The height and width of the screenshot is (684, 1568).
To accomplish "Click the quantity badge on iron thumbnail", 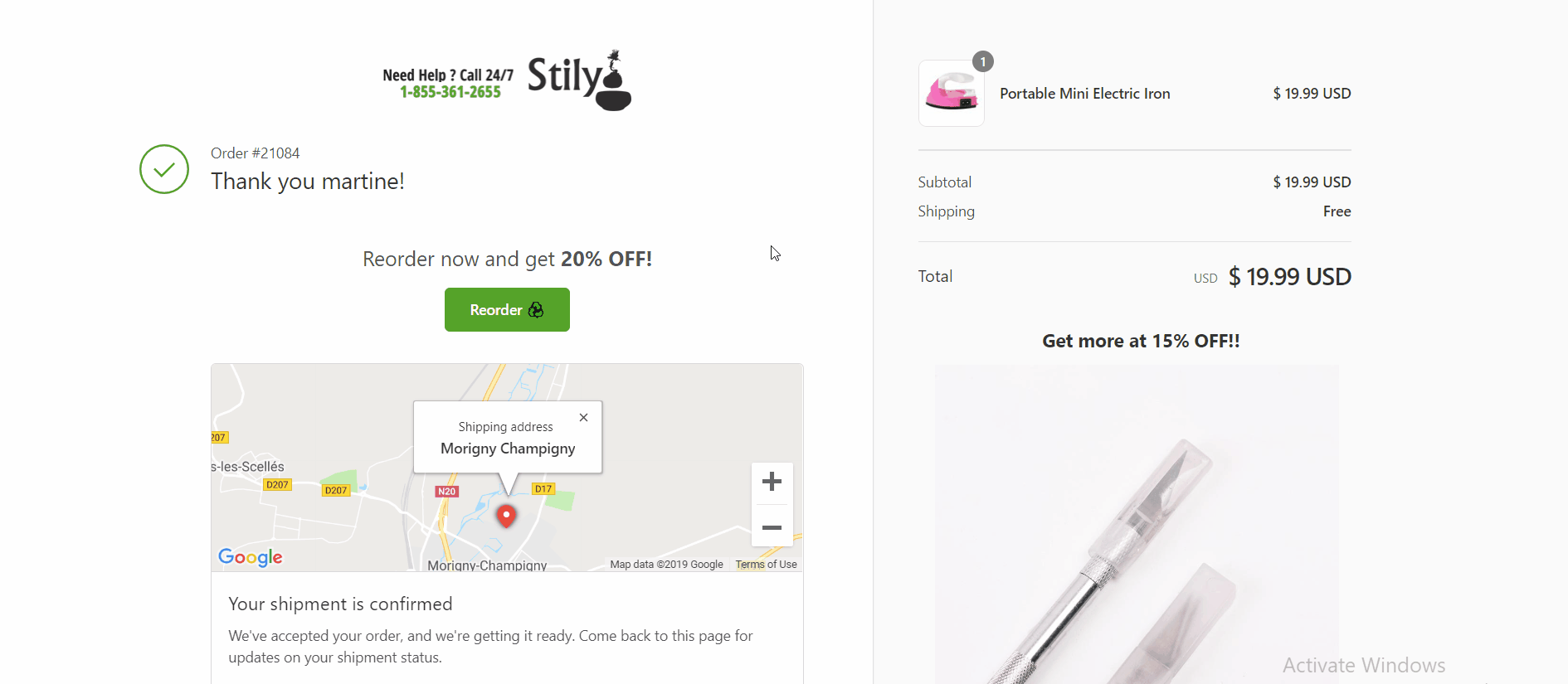I will [x=983, y=61].
